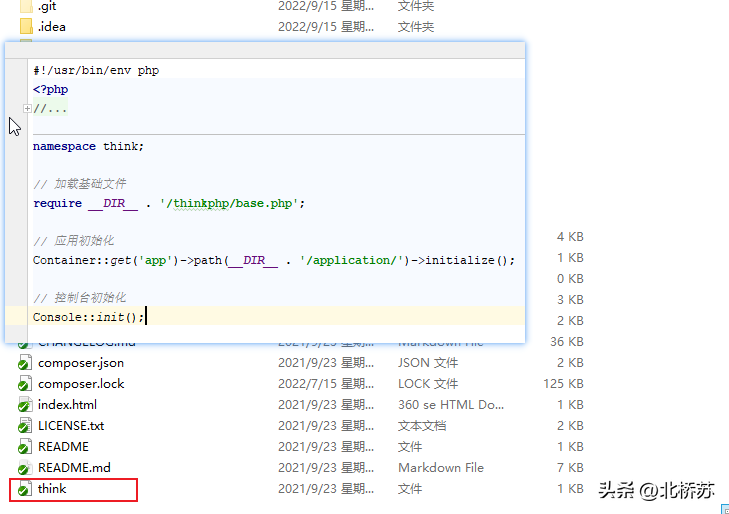Image resolution: width=729 pixels, height=514 pixels.
Task: Click the 文本文档 type cell
Action: (x=422, y=426)
